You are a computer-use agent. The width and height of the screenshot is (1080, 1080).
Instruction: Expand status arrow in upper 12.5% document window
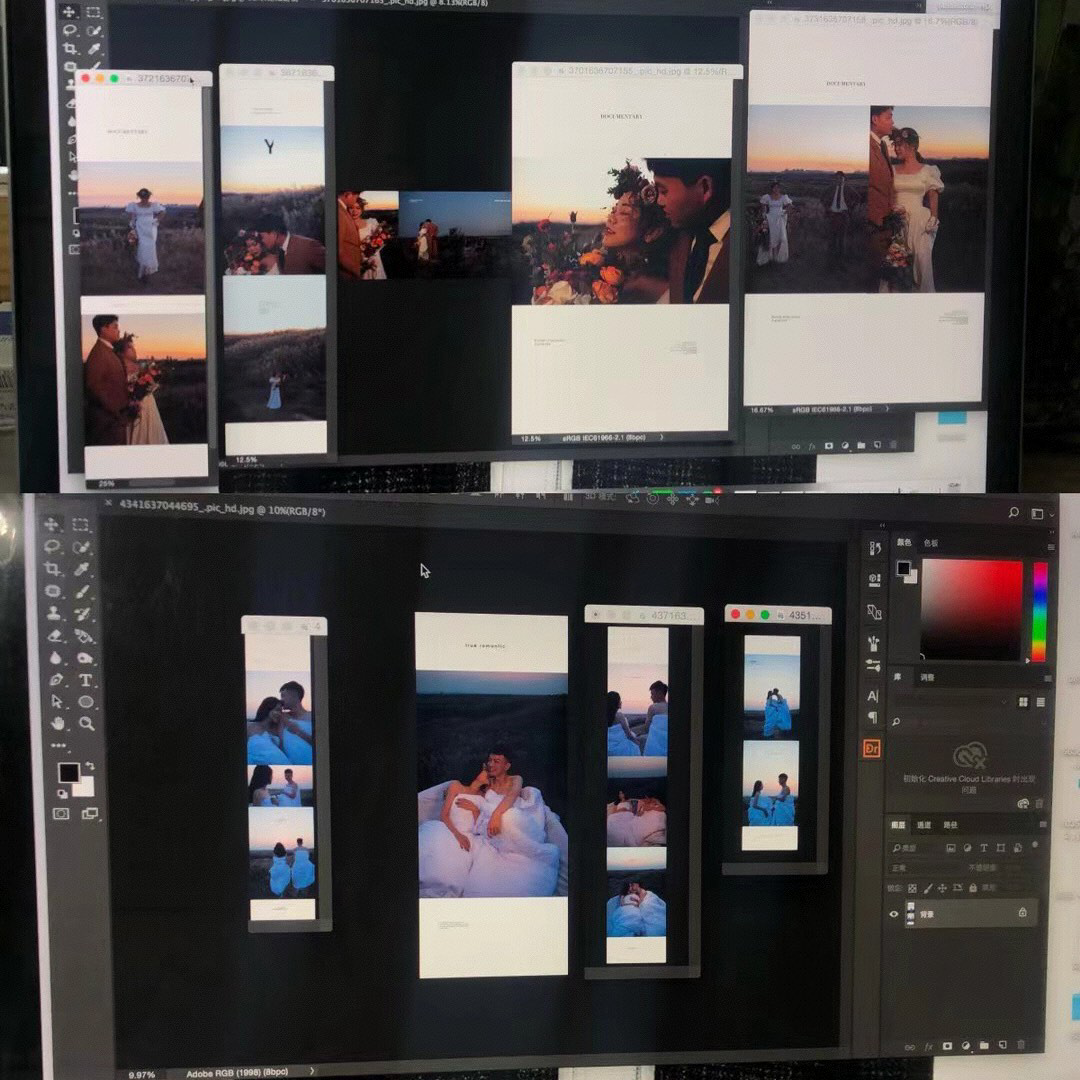coord(662,437)
